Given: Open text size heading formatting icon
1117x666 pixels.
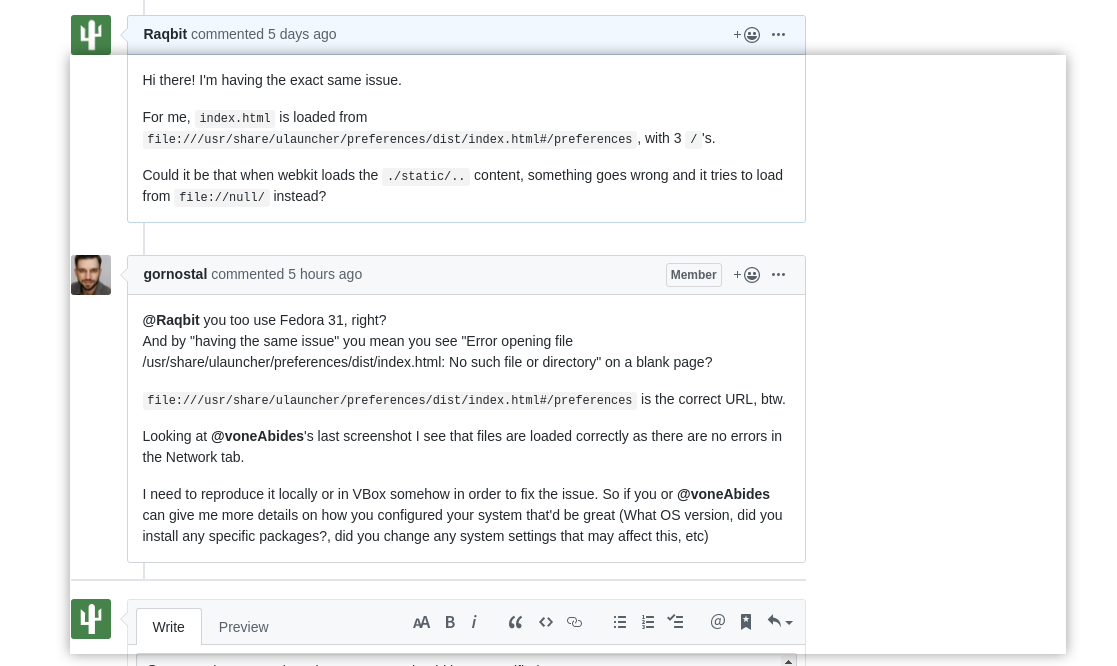Looking at the screenshot, I should (x=421, y=623).
